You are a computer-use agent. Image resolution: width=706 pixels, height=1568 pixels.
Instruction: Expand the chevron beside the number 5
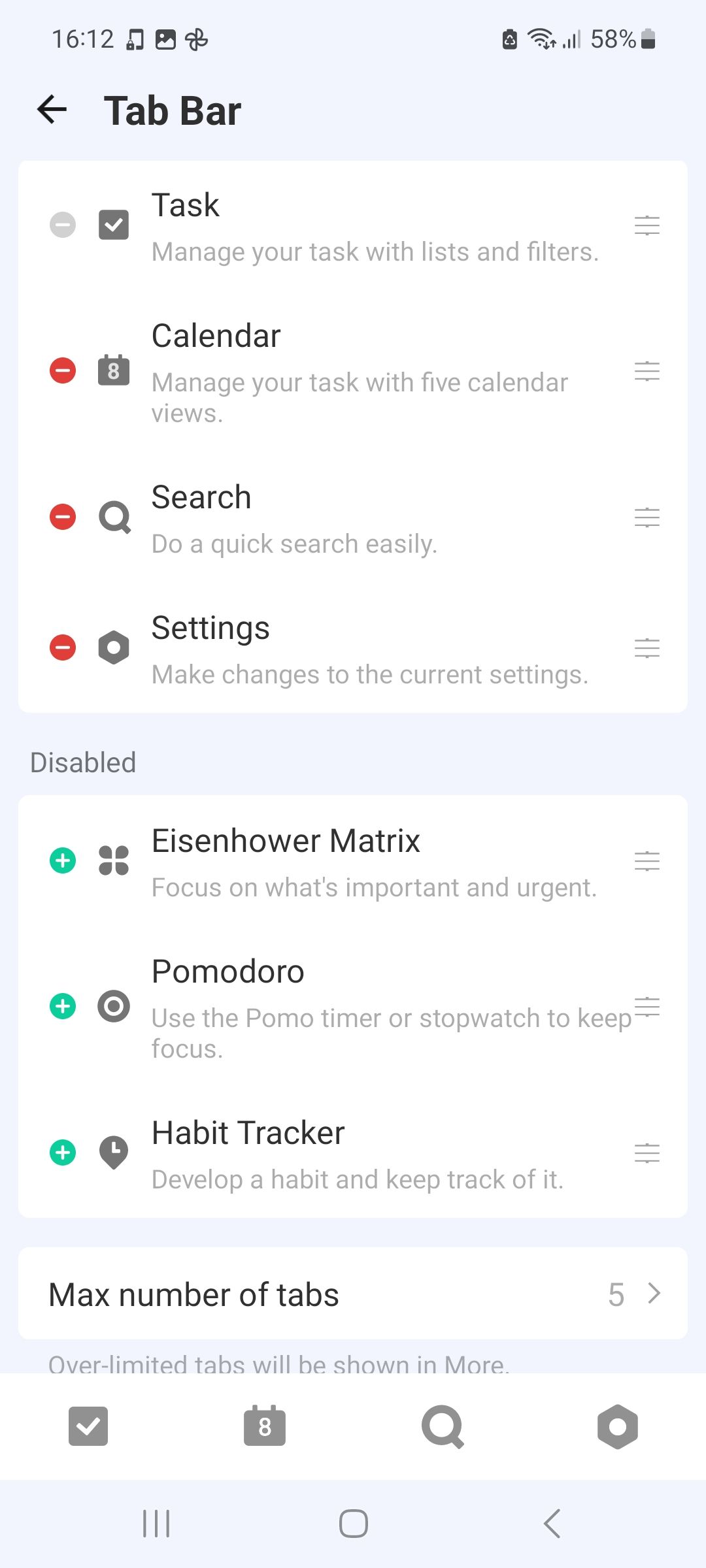click(654, 1294)
